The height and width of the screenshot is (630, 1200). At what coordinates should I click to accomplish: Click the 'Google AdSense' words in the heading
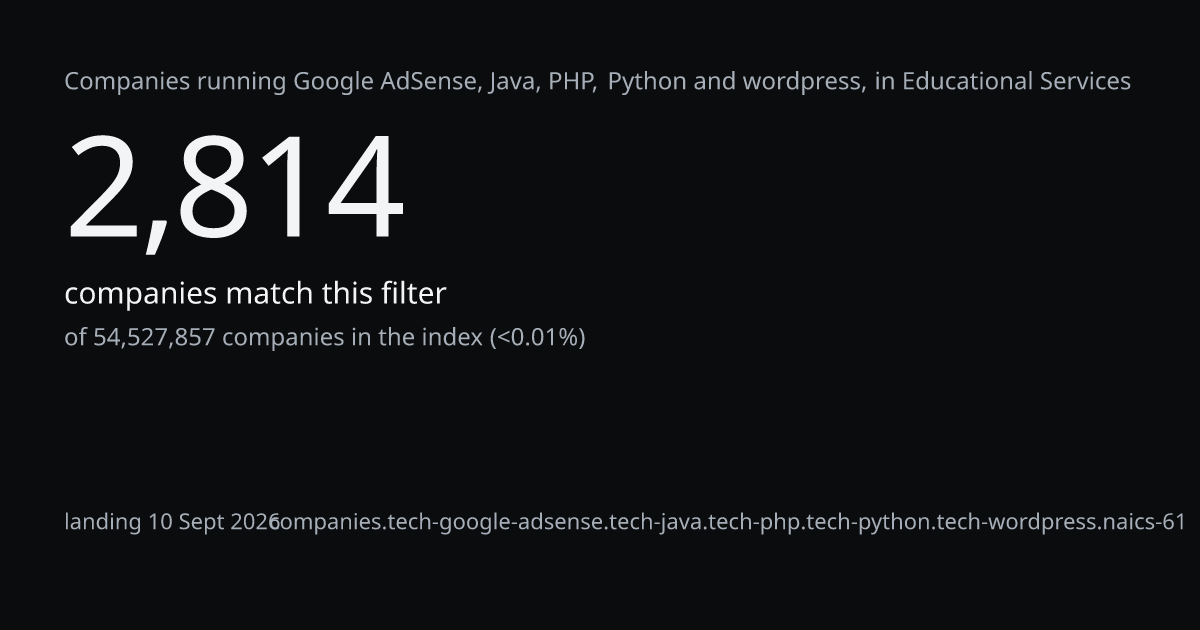coord(386,82)
